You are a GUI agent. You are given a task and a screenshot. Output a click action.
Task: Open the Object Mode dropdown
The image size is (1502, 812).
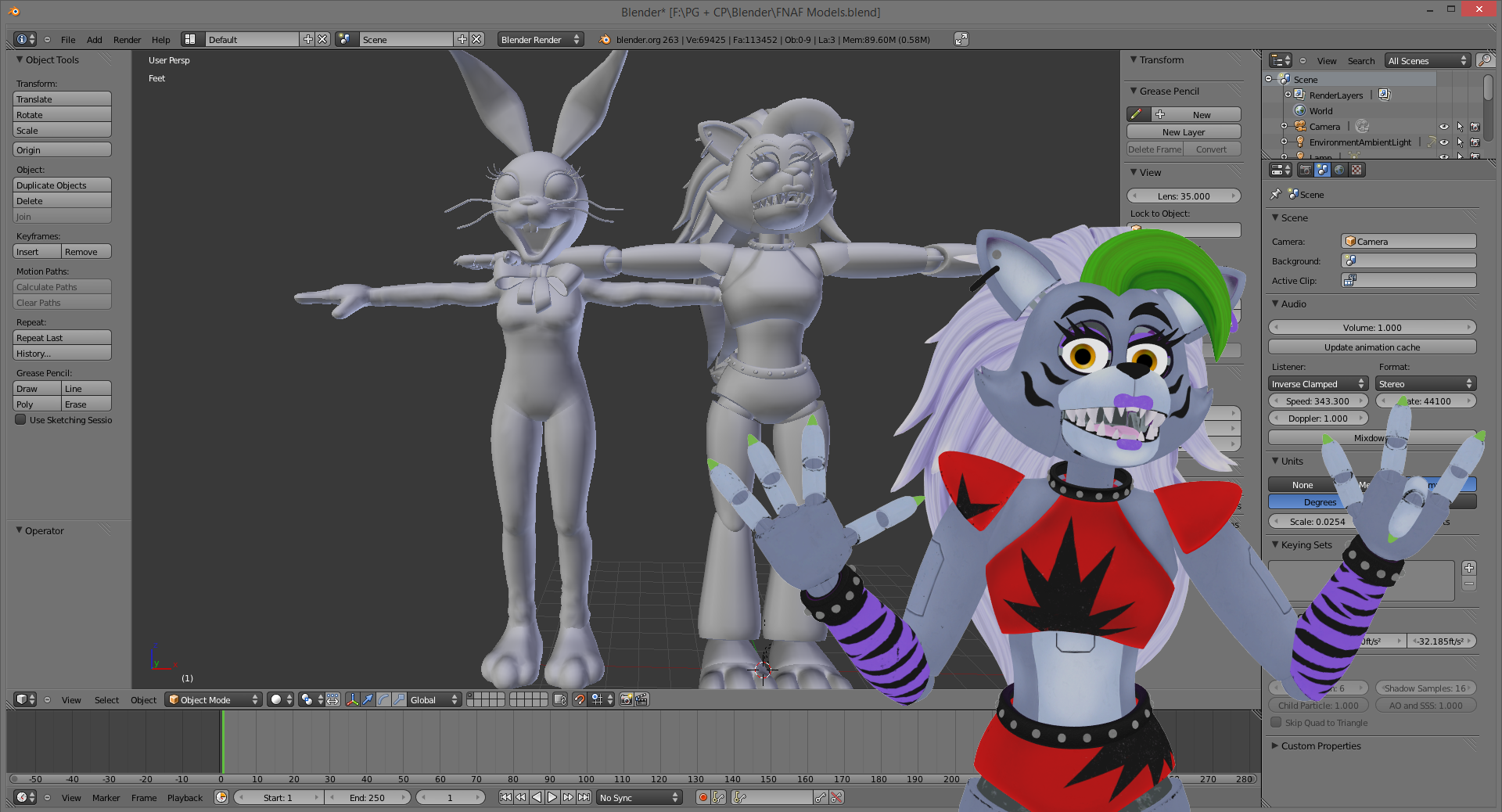point(213,699)
